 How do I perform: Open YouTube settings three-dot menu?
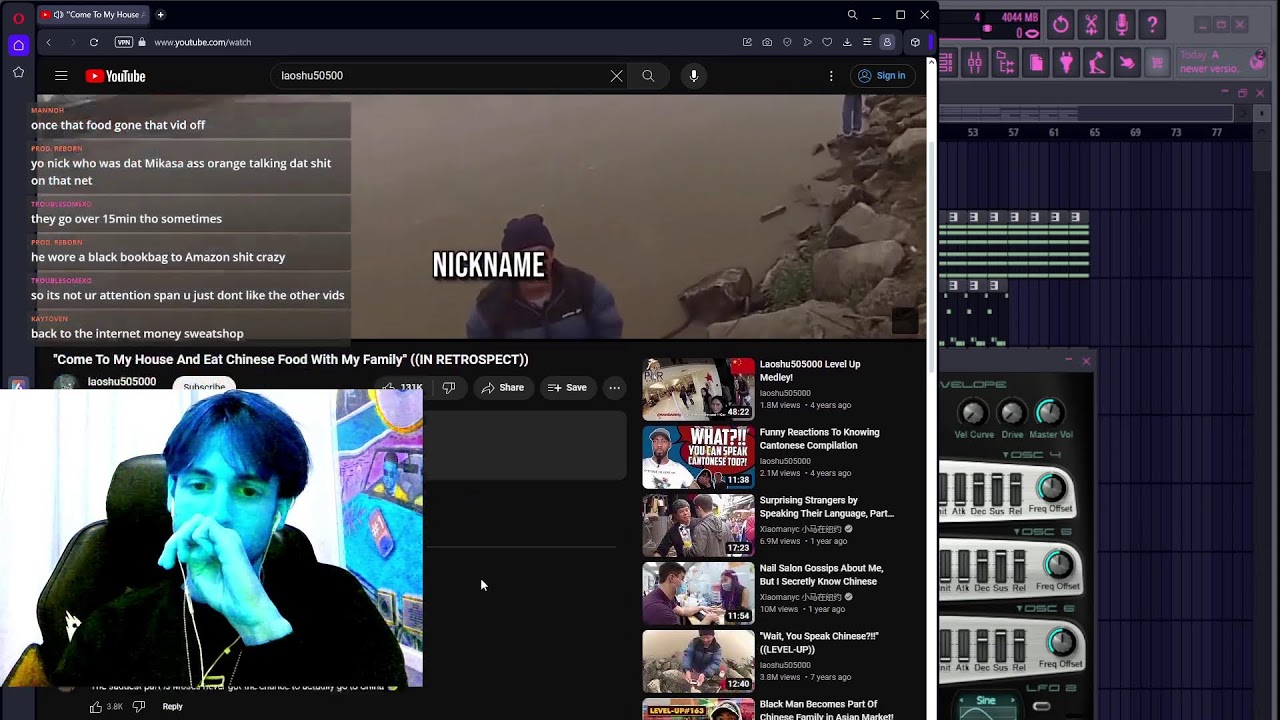click(x=831, y=76)
